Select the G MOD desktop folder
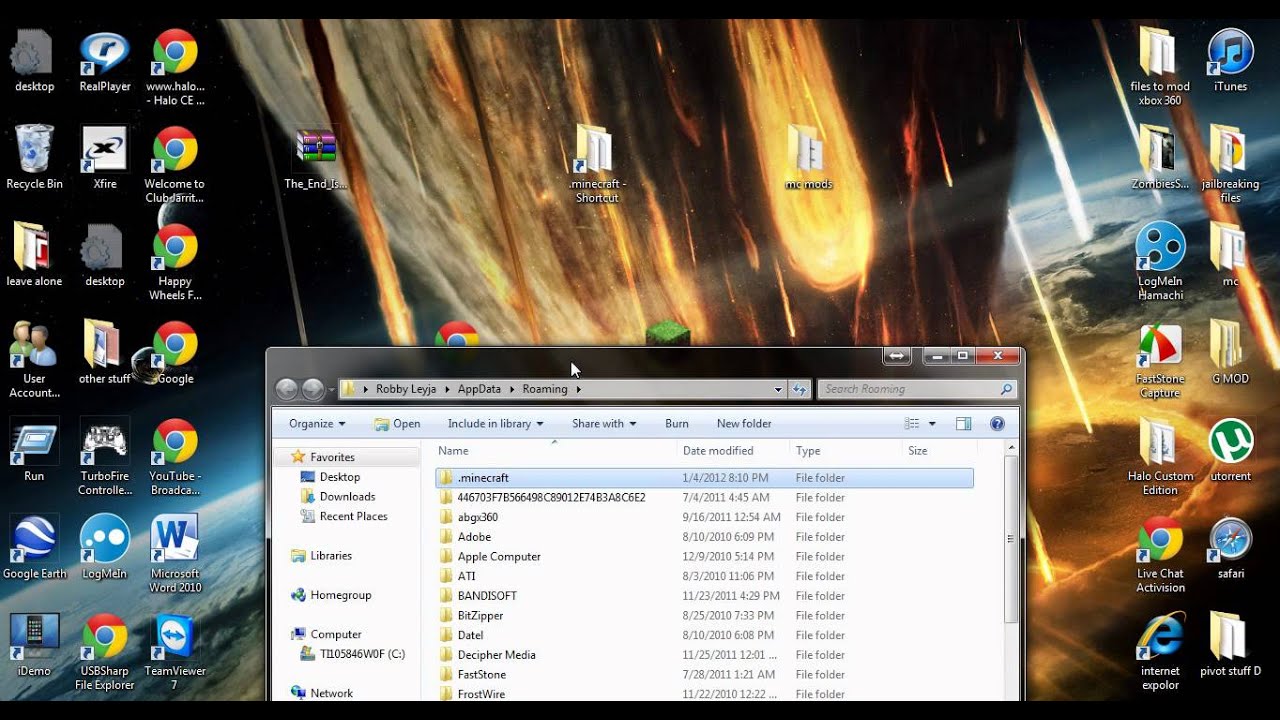The height and width of the screenshot is (720, 1280). [1230, 353]
